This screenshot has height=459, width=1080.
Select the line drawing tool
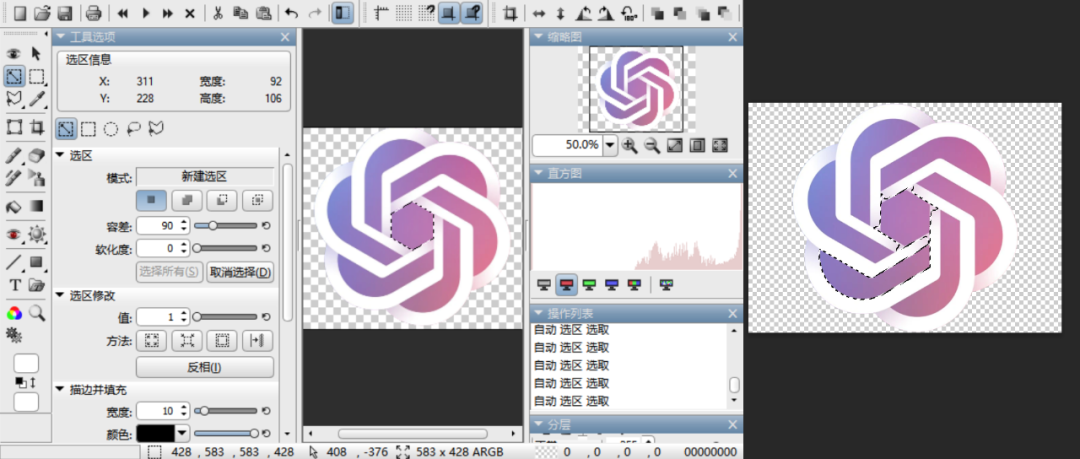[x=14, y=262]
